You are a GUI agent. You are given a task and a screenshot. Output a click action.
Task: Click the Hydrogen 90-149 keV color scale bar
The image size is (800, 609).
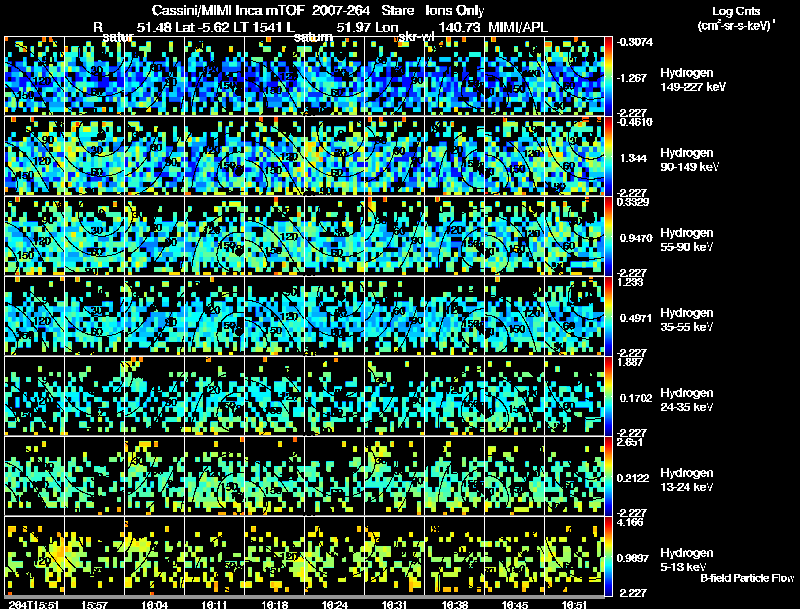tap(608, 156)
